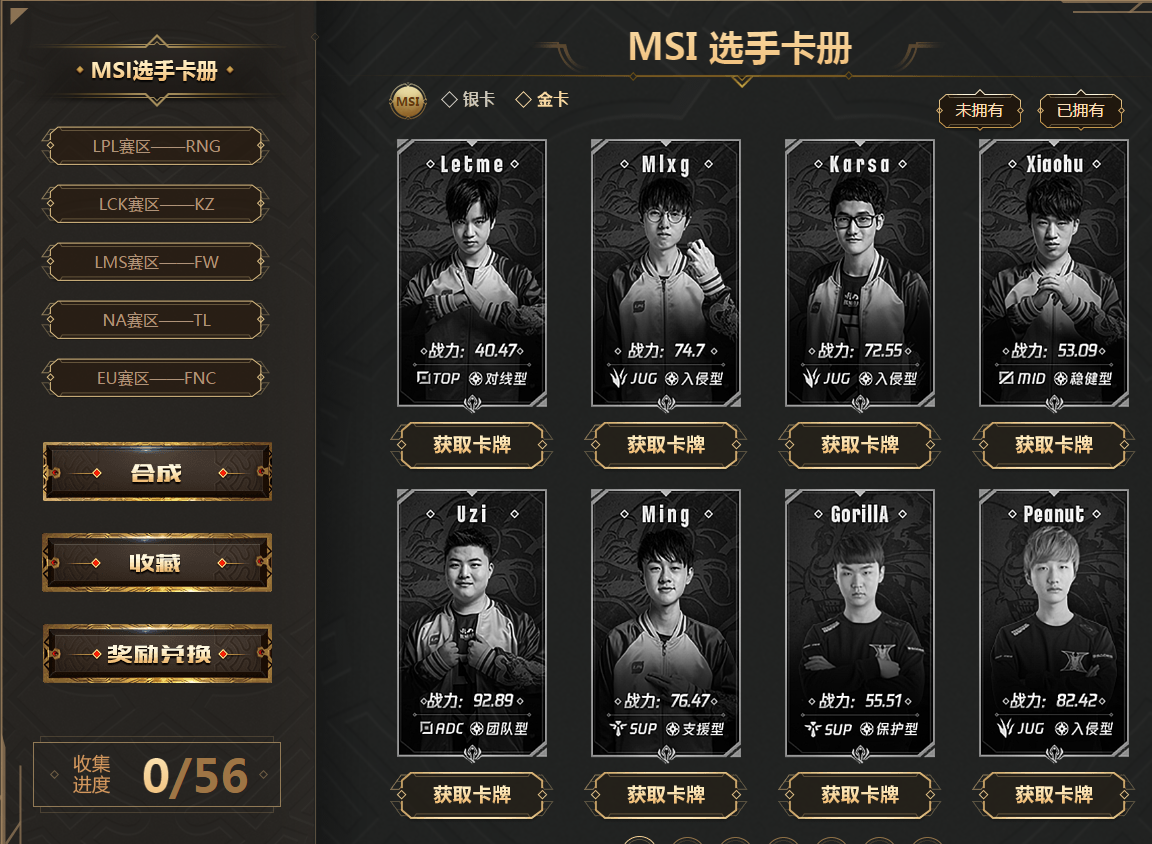Click the emblem beneath Karsa's card
The image size is (1152, 844).
(x=860, y=403)
